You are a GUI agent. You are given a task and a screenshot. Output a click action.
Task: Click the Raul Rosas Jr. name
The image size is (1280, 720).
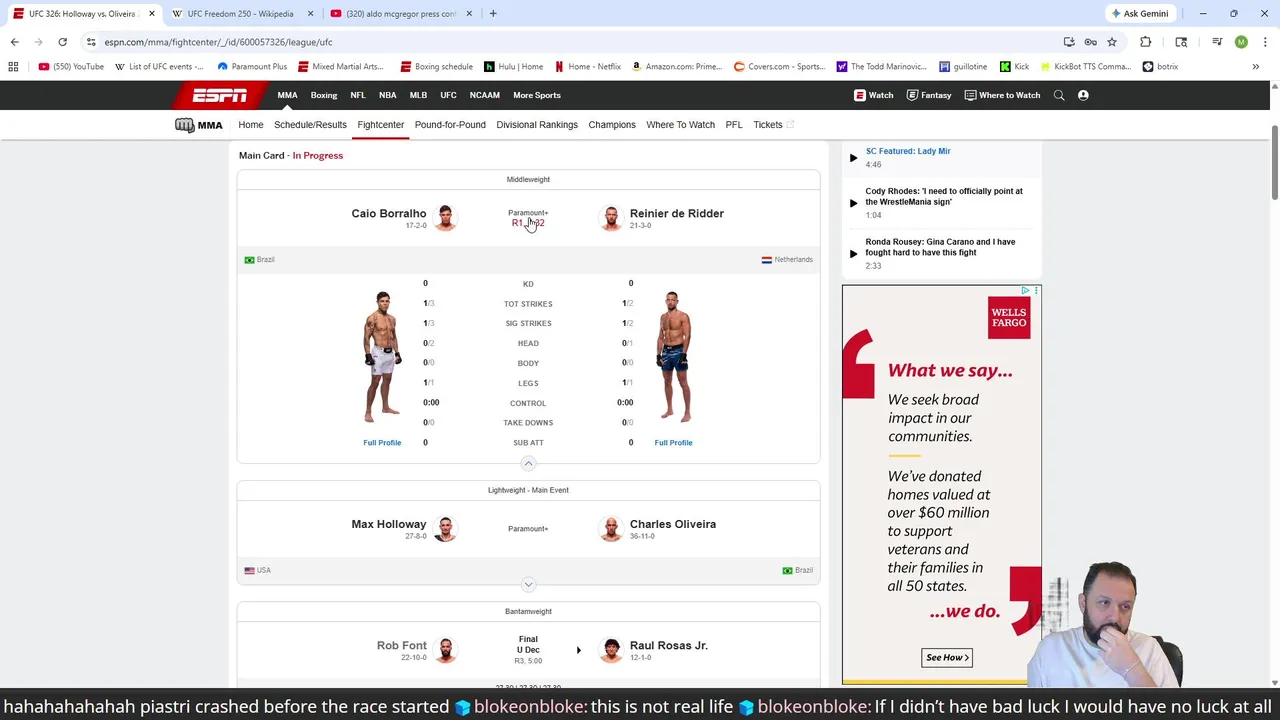pyautogui.click(x=669, y=646)
